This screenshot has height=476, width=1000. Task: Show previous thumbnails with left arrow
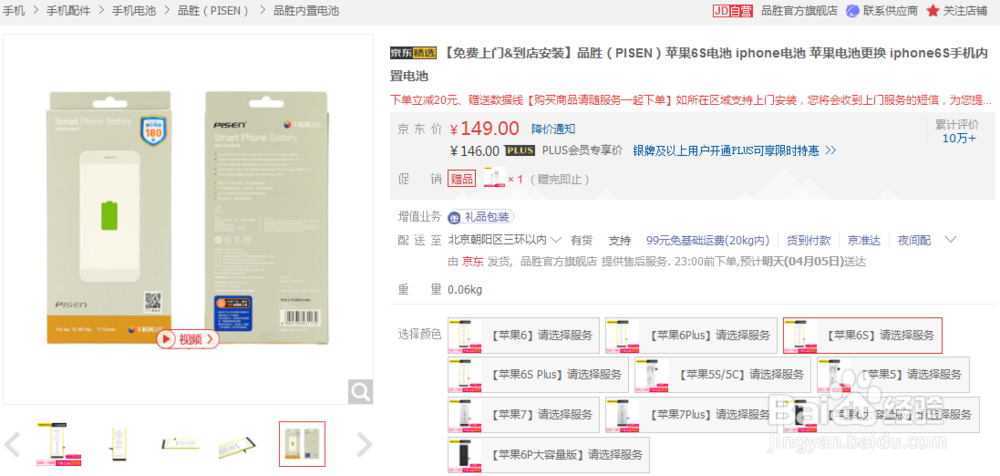[12, 444]
